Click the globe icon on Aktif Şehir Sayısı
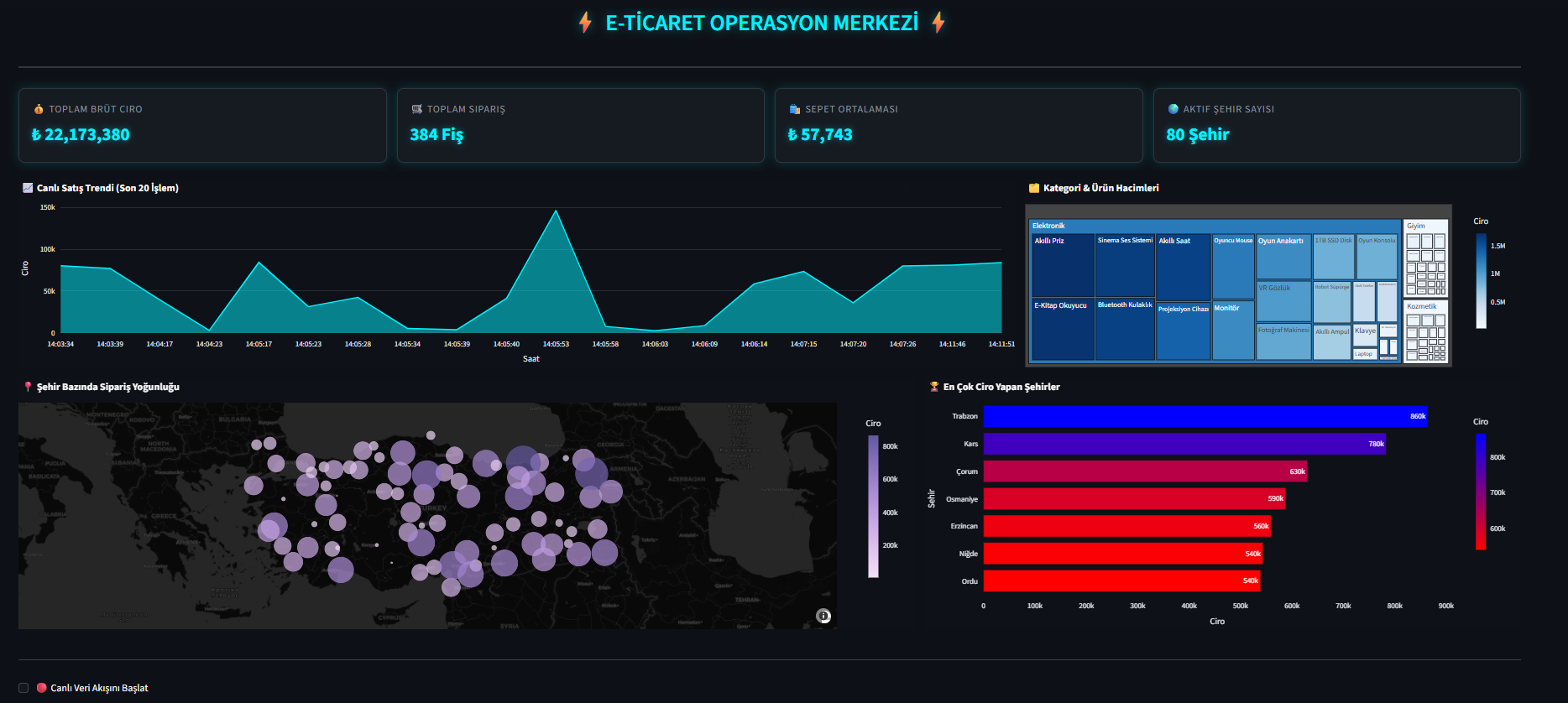Viewport: 1568px width, 703px height. (1173, 109)
